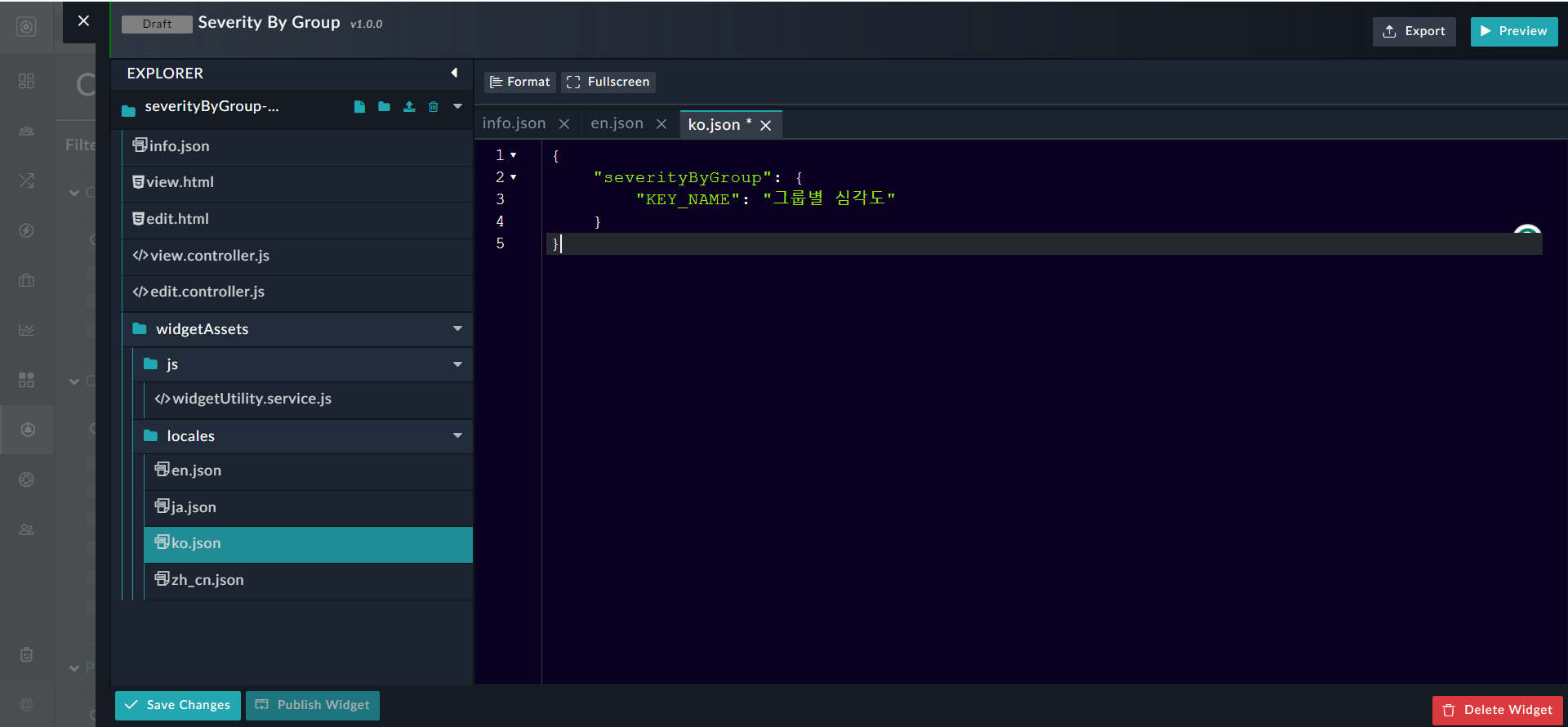Open shuffle/playbooks icon in left sidebar
This screenshot has width=1568, height=727.
(x=26, y=181)
